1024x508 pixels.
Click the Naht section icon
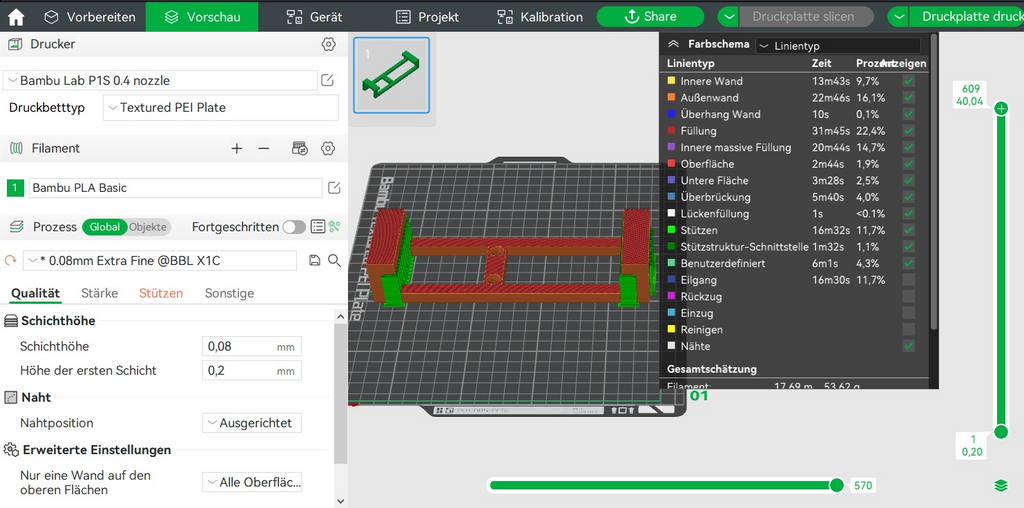click(11, 397)
